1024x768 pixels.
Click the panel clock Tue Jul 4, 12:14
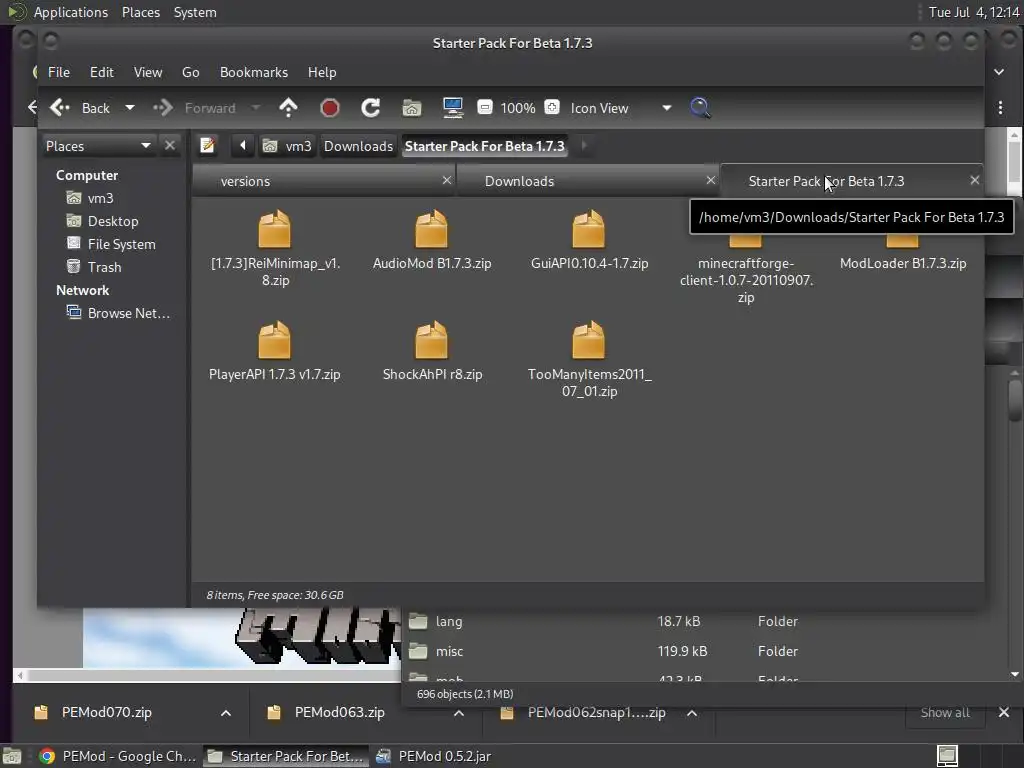pyautogui.click(x=973, y=12)
